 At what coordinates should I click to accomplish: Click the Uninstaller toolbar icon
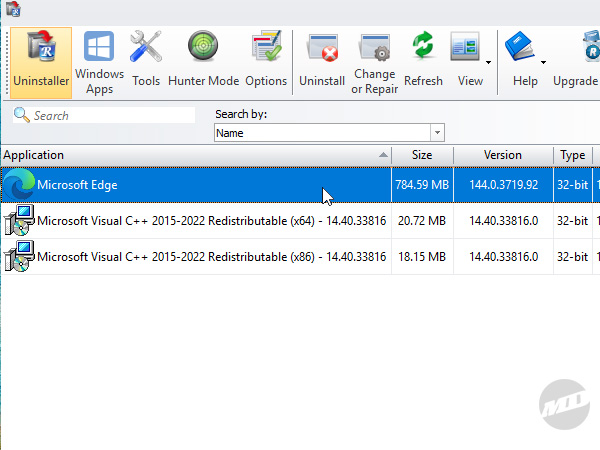click(x=41, y=60)
